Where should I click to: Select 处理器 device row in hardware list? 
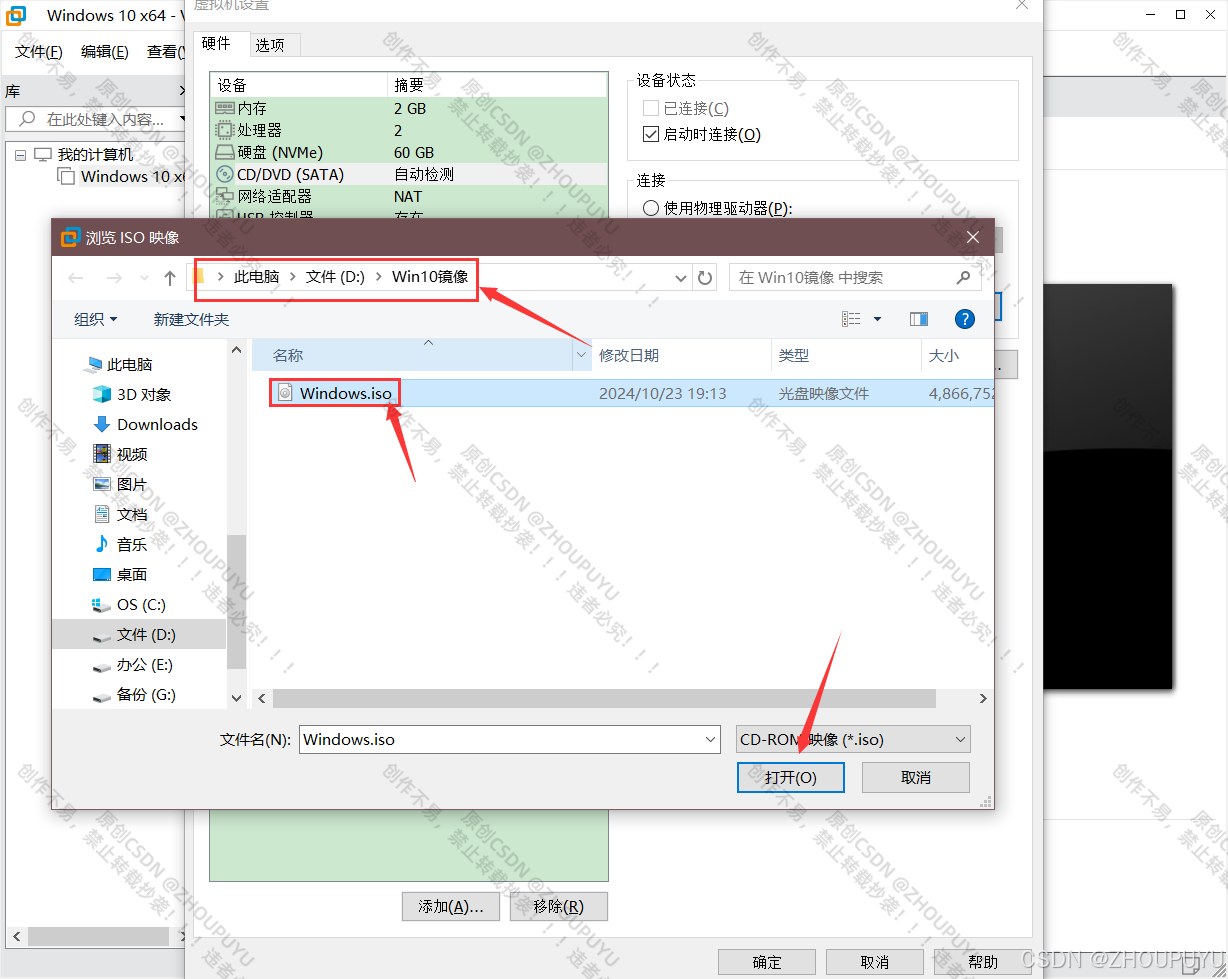(x=408, y=130)
